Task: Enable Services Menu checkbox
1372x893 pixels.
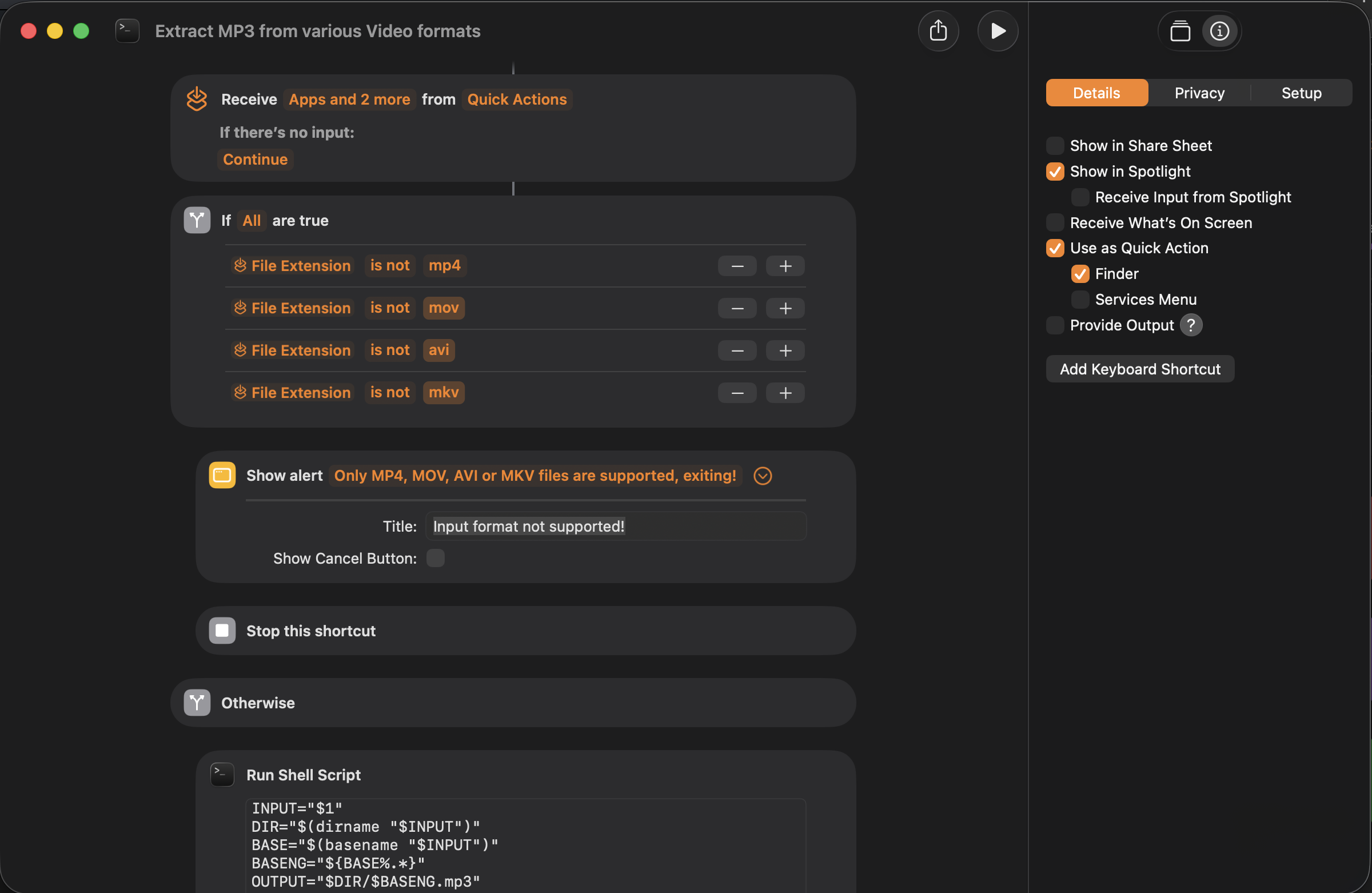Action: click(x=1079, y=299)
